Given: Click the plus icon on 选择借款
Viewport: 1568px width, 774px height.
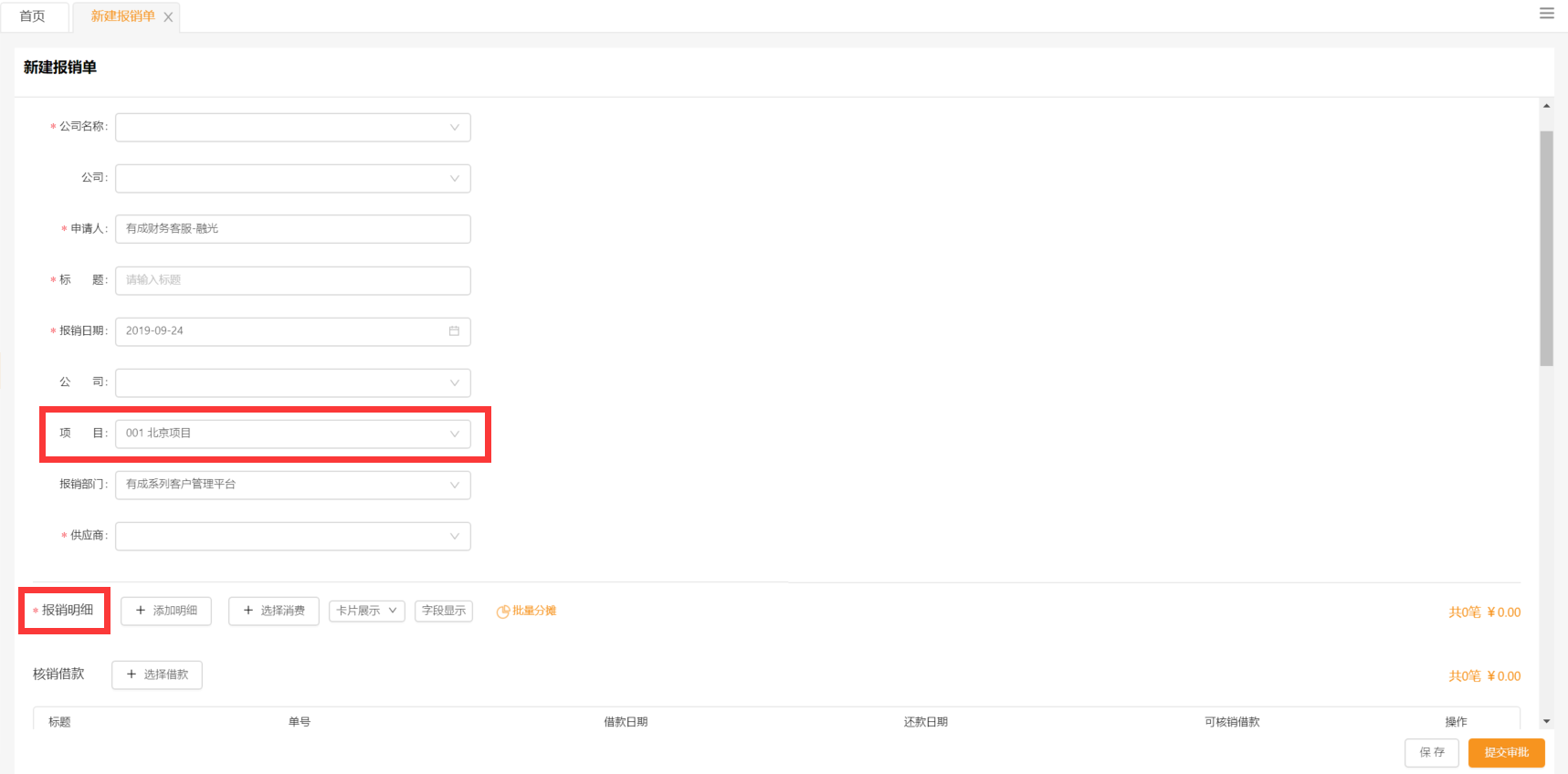Looking at the screenshot, I should 132,675.
